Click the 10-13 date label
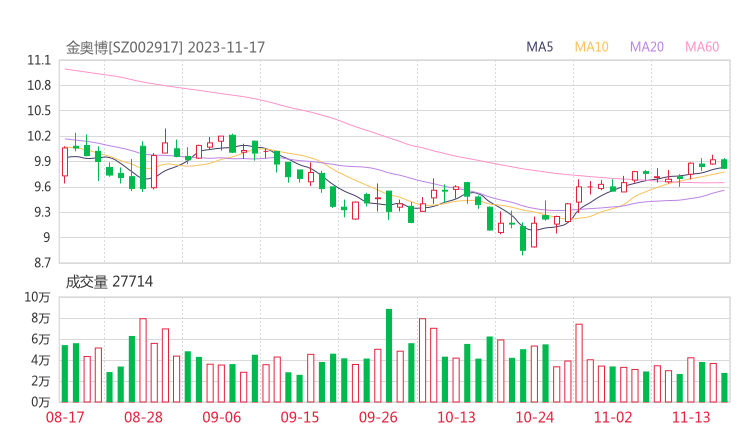The width and height of the screenshot is (740, 440). pos(456,417)
